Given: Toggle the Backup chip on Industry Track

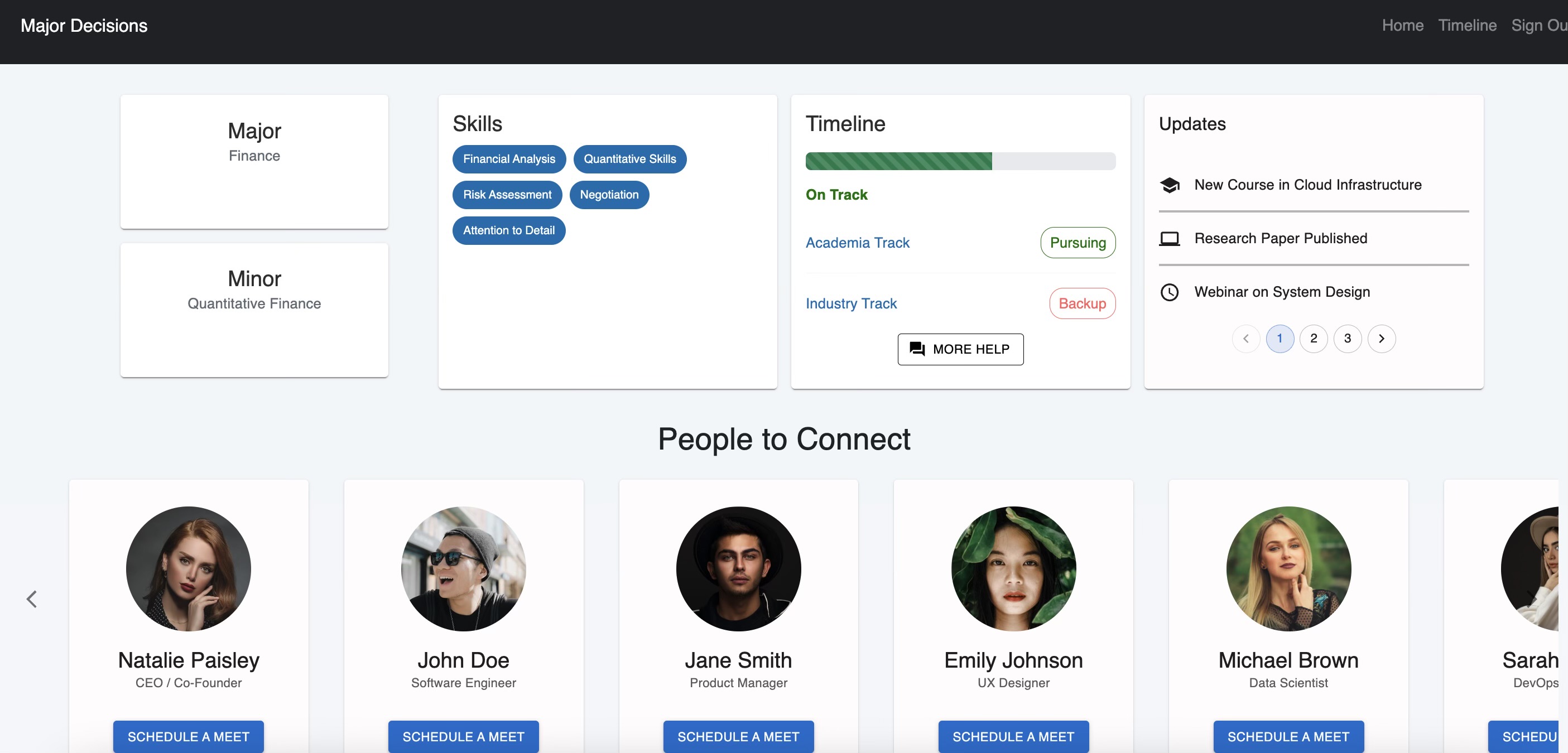Looking at the screenshot, I should pos(1081,303).
